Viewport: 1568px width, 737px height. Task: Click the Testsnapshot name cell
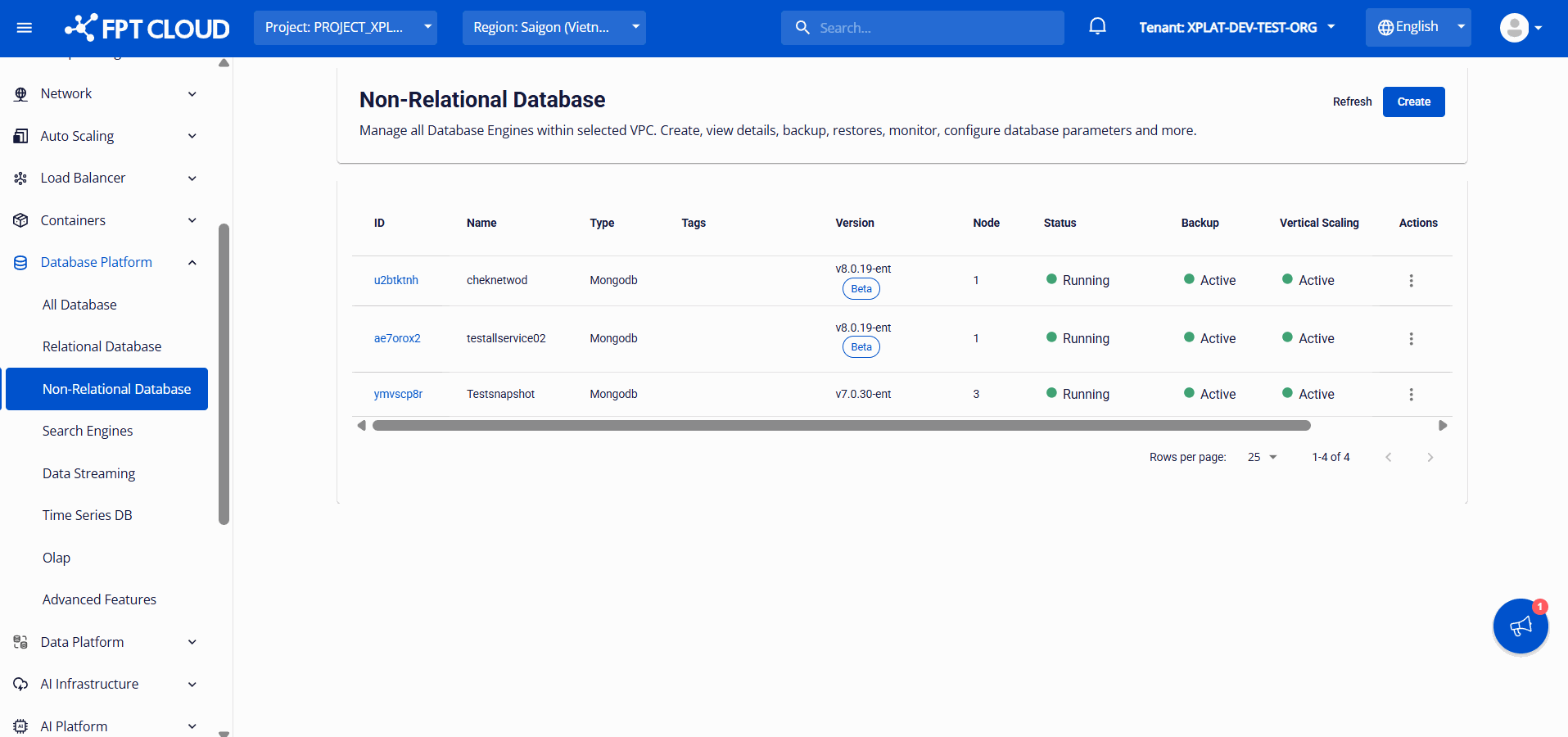coord(500,394)
